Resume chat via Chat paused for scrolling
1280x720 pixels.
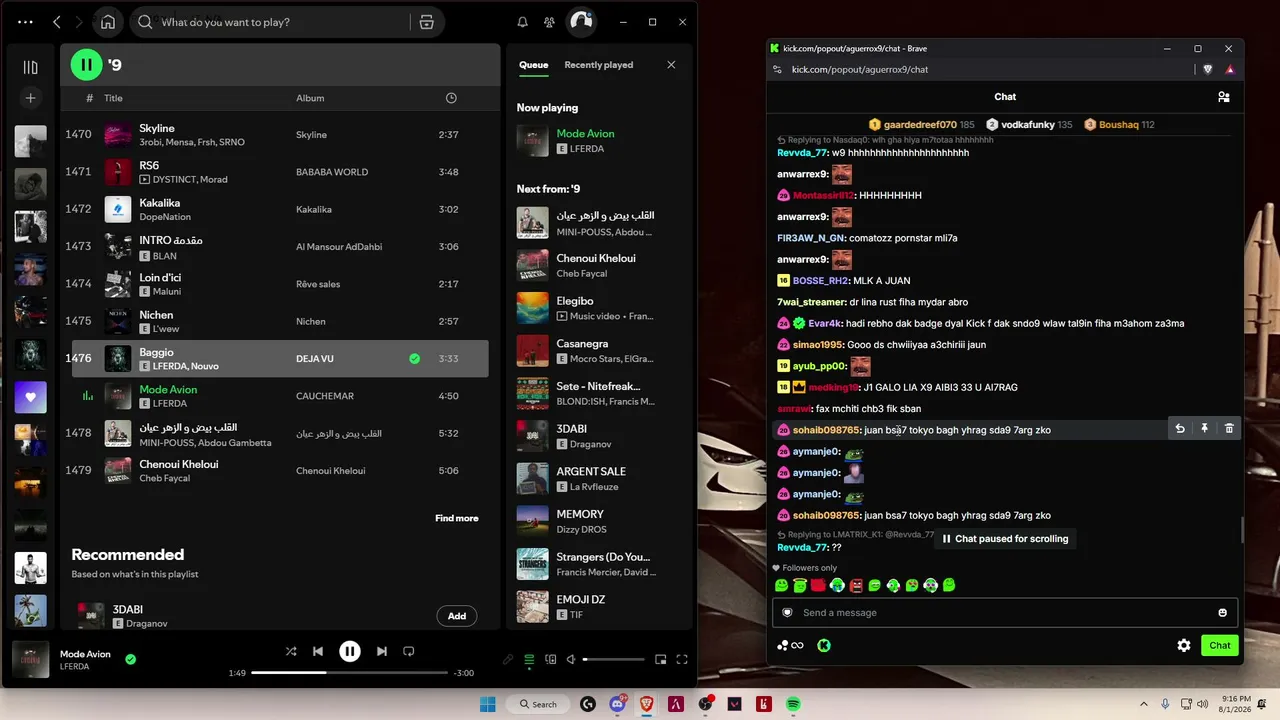click(1005, 539)
